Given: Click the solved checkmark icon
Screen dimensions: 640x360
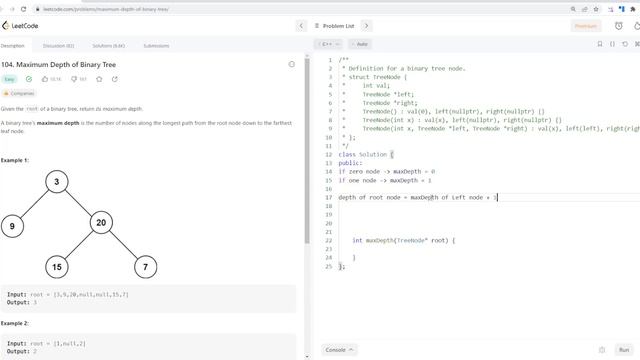Looking at the screenshot, I should 29,79.
